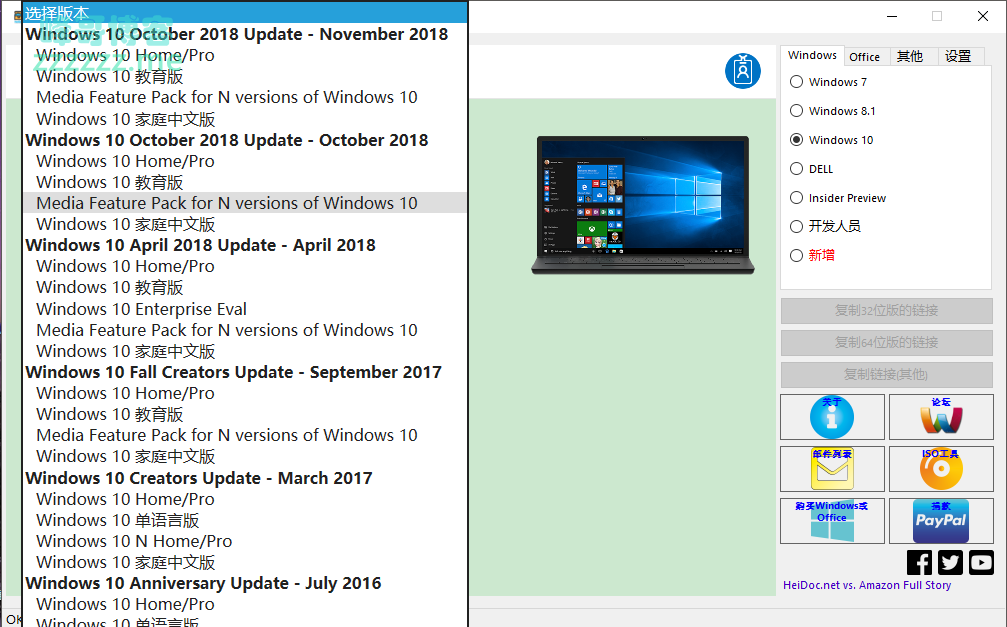Image resolution: width=1007 pixels, height=627 pixels.
Task: Choose Windows 10 Enterprise Eval entry
Action: 245,309
